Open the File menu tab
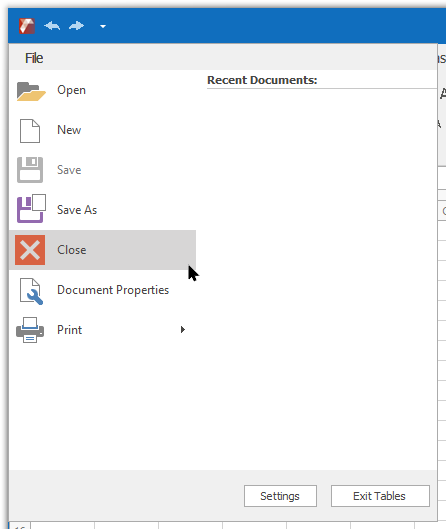This screenshot has width=446, height=529. (34, 58)
